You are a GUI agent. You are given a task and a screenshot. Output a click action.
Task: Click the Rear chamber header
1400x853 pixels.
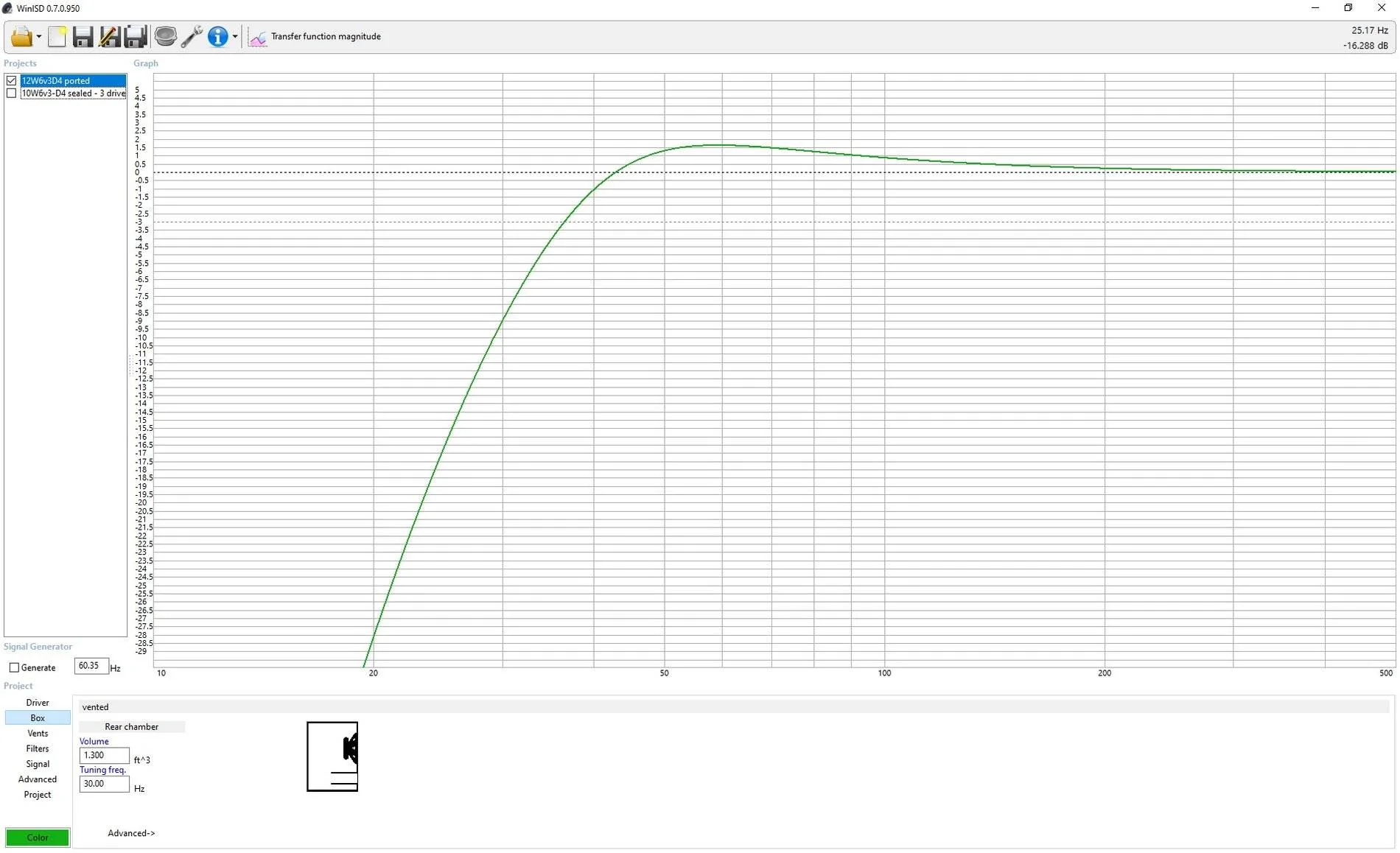click(x=132, y=727)
